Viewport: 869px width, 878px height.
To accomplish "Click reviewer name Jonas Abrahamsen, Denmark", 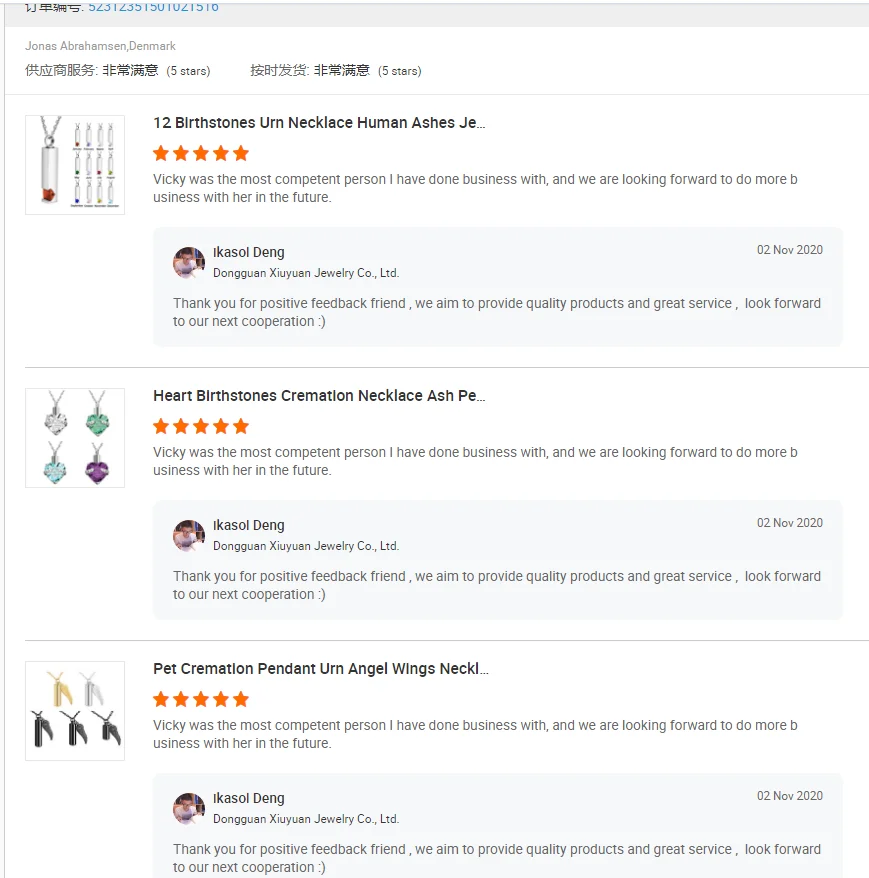I will [100, 46].
